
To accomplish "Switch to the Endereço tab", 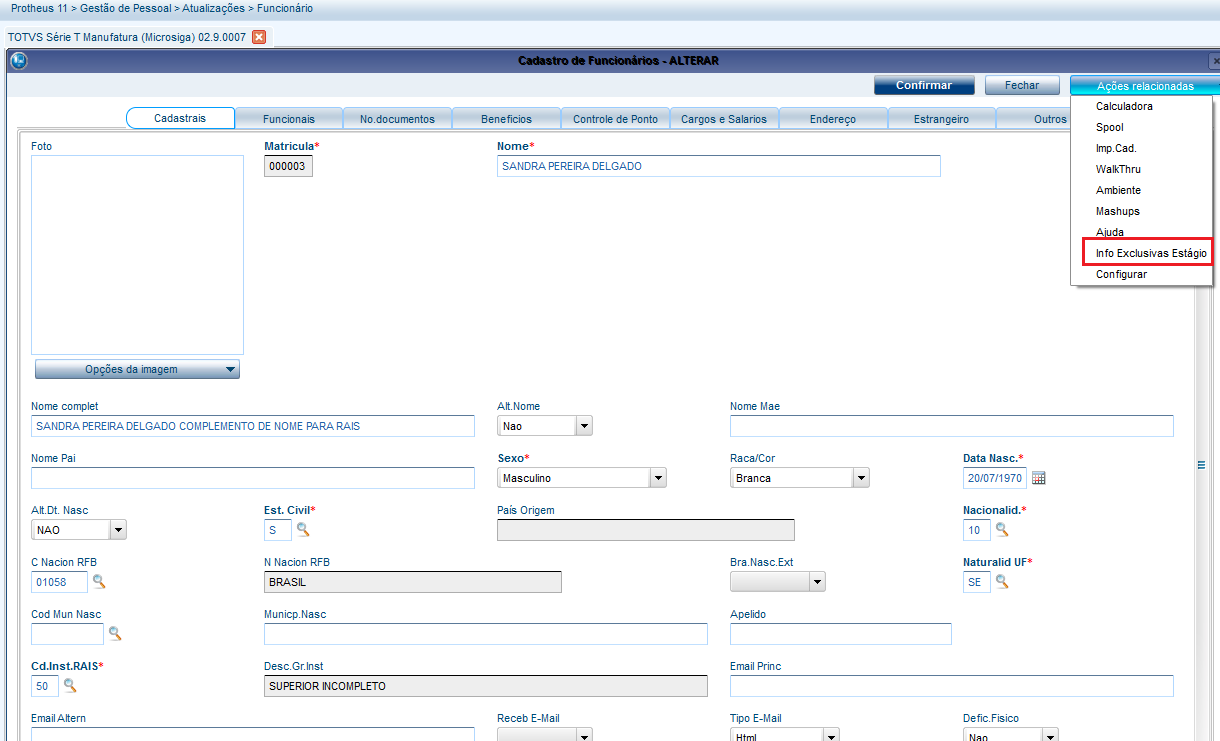I will (833, 119).
